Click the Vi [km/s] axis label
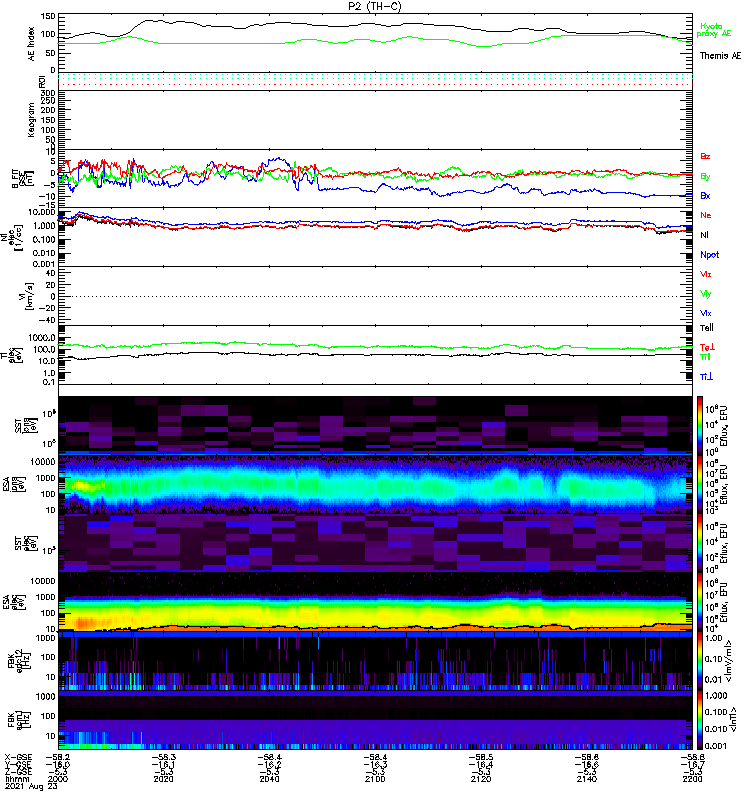 click(26, 296)
